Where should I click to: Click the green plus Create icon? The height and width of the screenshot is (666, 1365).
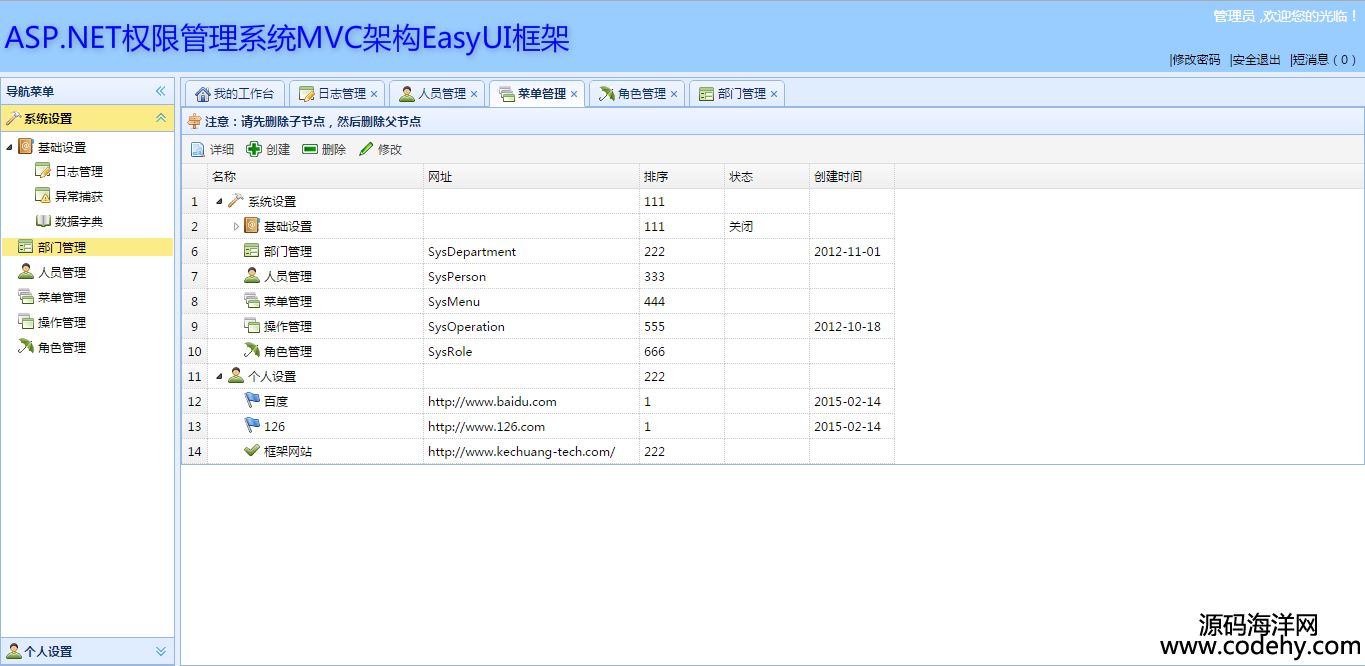tap(254, 149)
